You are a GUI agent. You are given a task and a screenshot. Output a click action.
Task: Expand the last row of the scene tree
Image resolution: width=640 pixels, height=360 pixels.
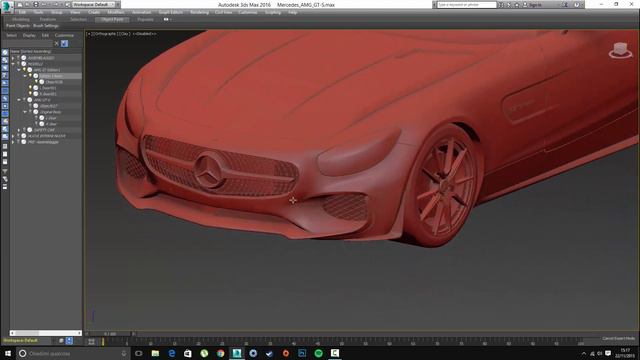pyautogui.click(x=13, y=142)
